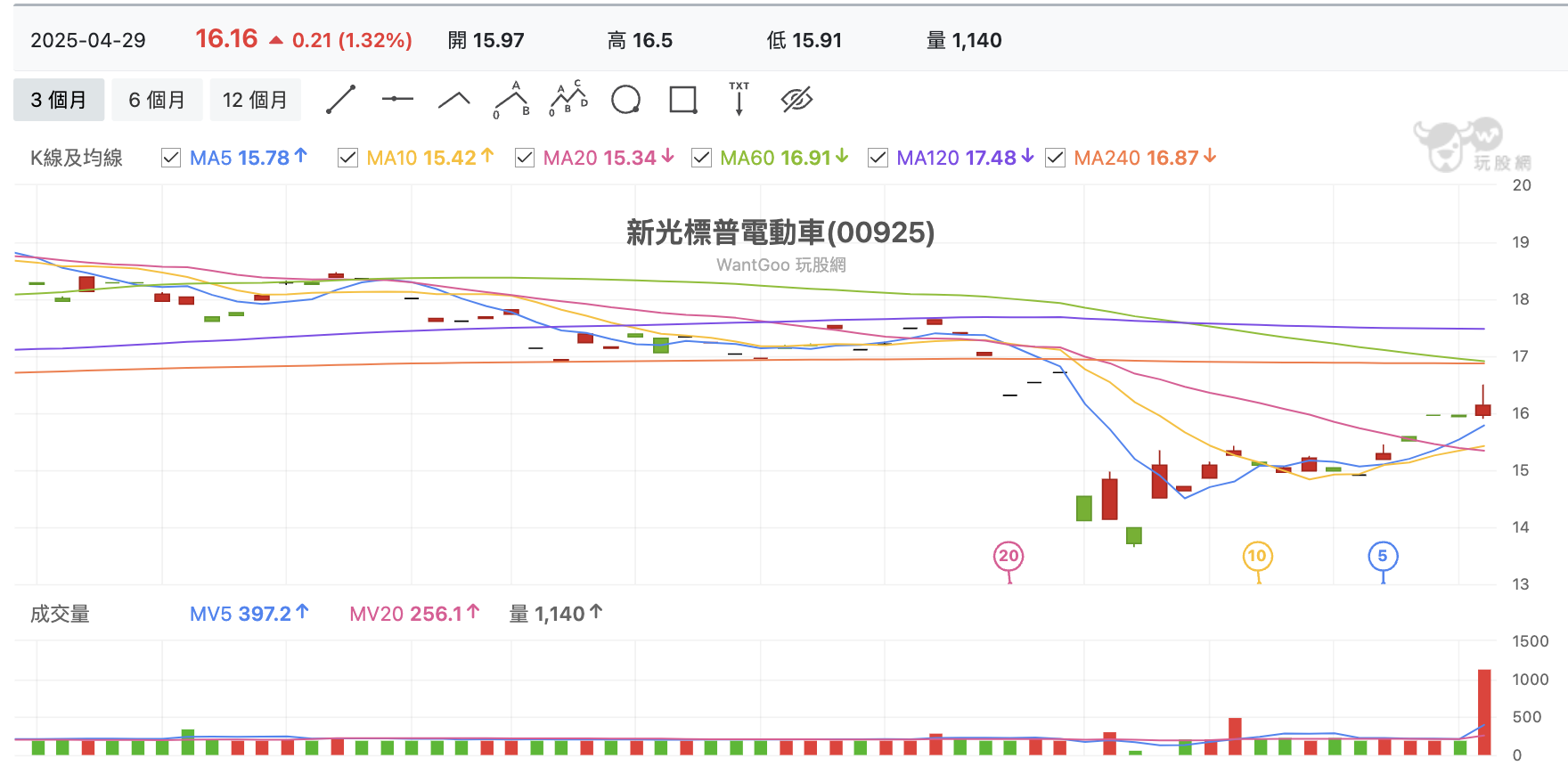
Task: Click the tall red latest volume bar
Action: [x=1484, y=712]
